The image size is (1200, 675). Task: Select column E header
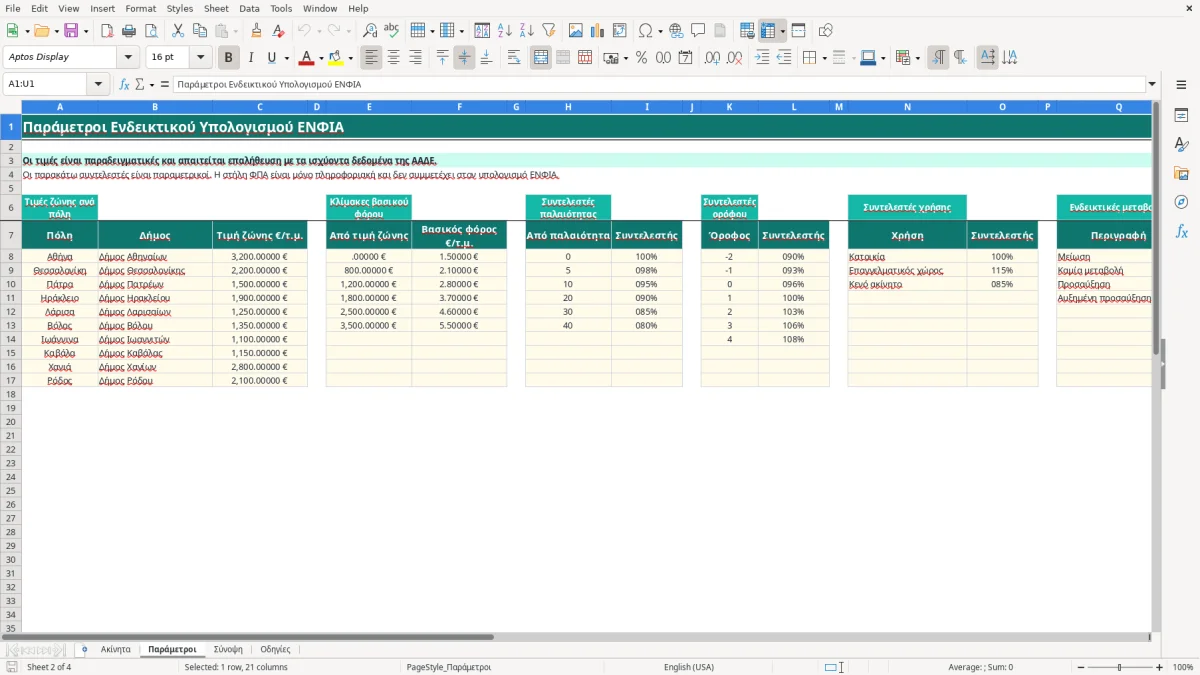[369, 107]
